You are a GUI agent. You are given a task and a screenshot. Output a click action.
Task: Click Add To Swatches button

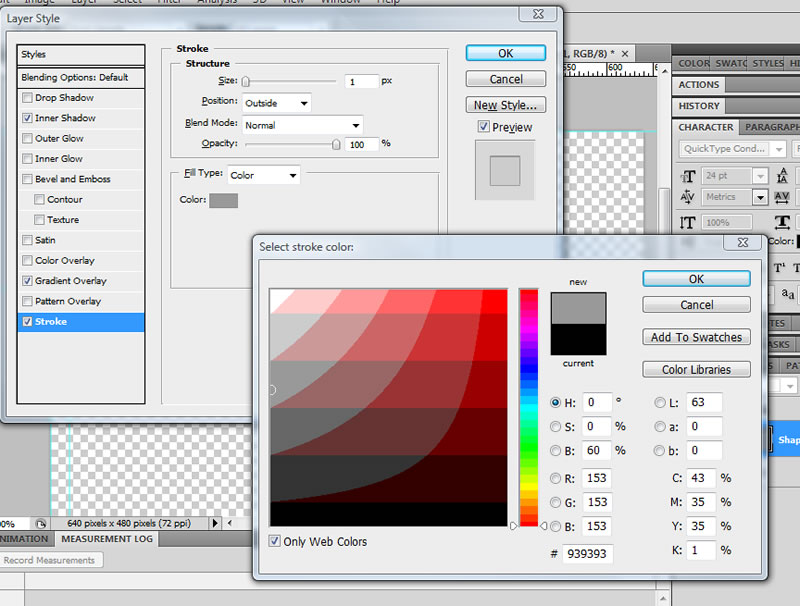[696, 337]
